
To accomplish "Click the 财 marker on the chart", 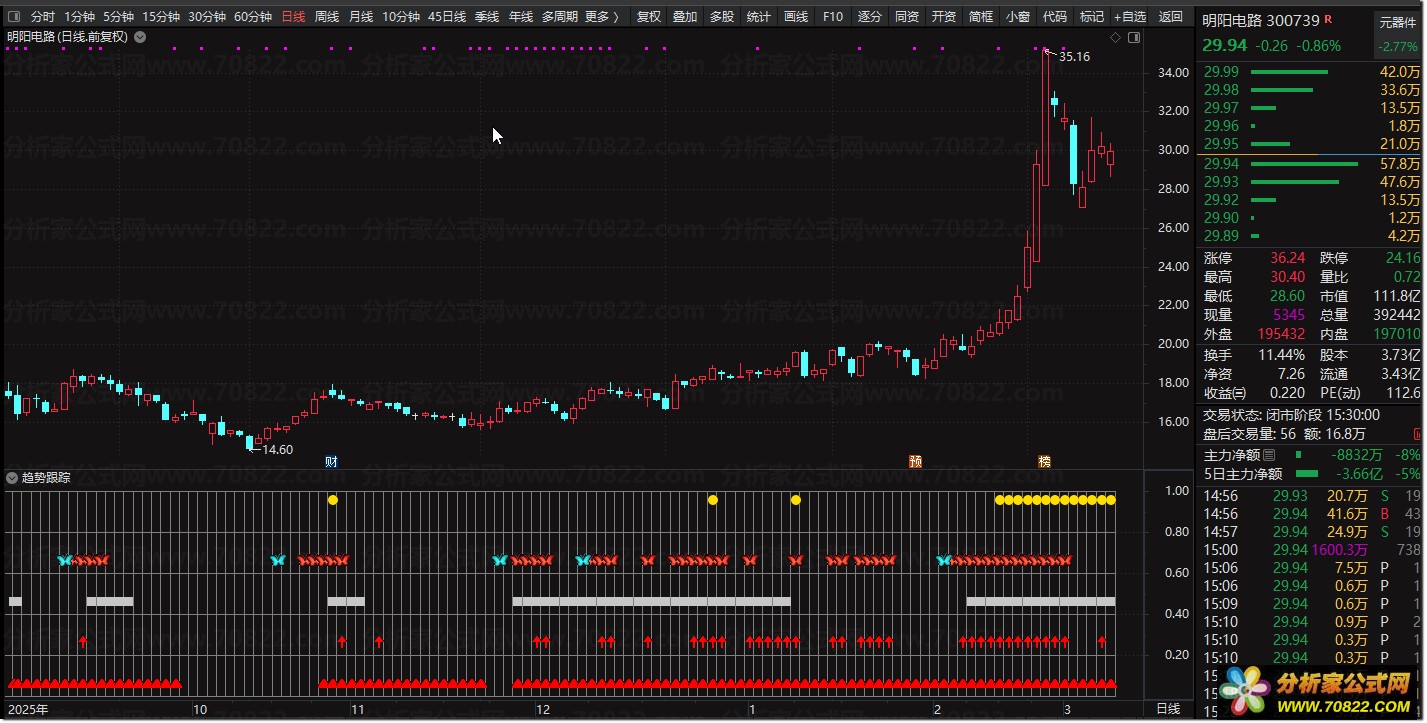I will [x=331, y=462].
